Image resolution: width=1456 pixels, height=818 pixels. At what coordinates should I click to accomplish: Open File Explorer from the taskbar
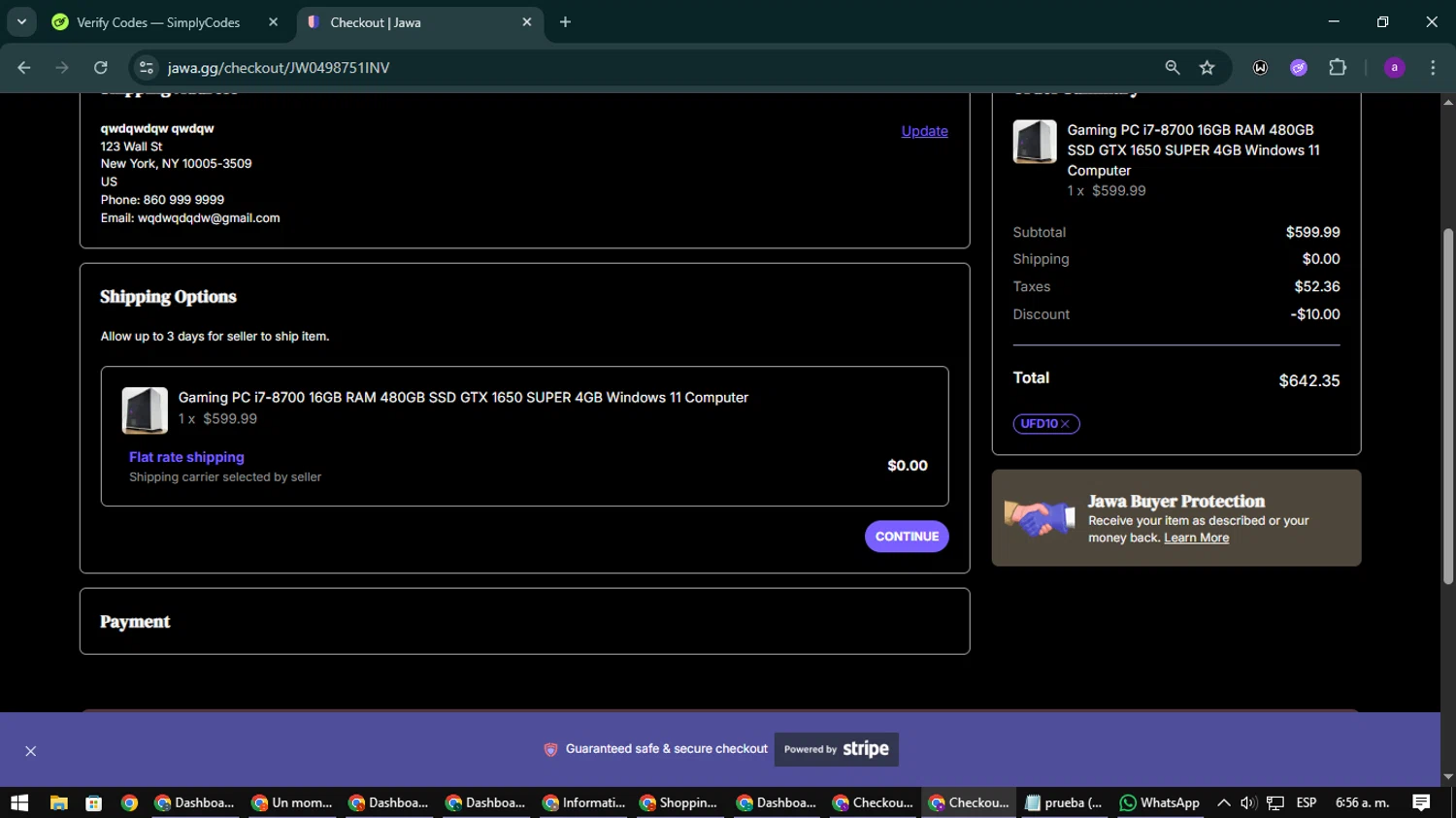tap(58, 802)
